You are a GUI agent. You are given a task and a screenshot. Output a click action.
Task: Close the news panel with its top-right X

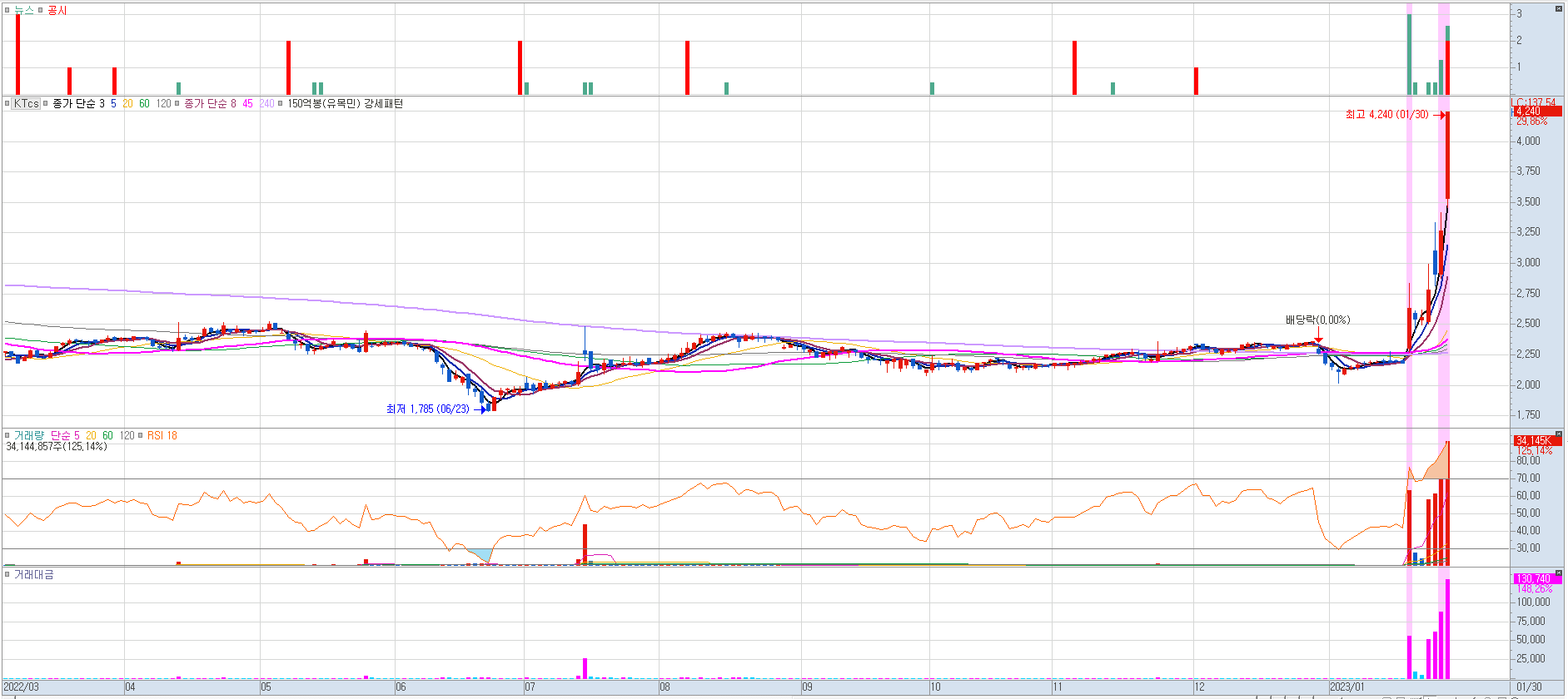[x=1559, y=8]
